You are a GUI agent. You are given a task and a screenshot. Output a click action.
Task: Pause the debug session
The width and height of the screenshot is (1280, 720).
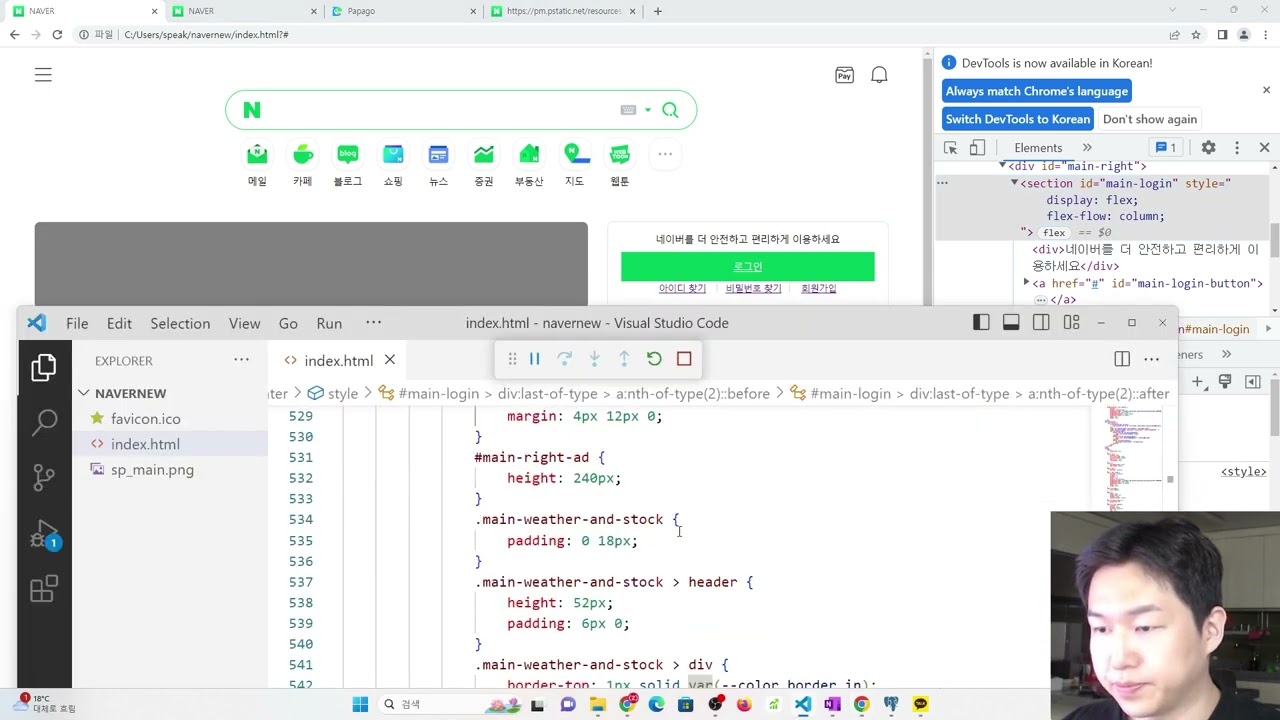pos(535,359)
